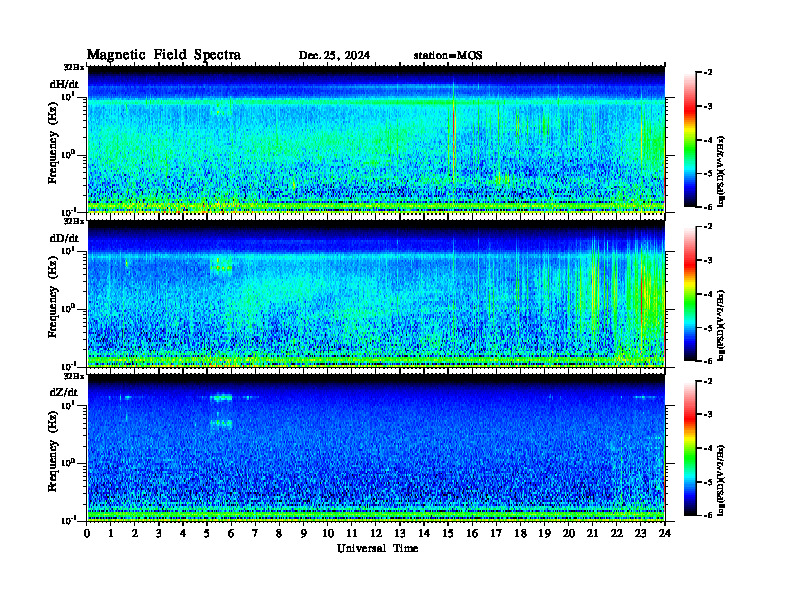Click the 10^1 frequency tick of dH/dt panel
Viewport: 792px width, 612px height.
(x=69, y=97)
